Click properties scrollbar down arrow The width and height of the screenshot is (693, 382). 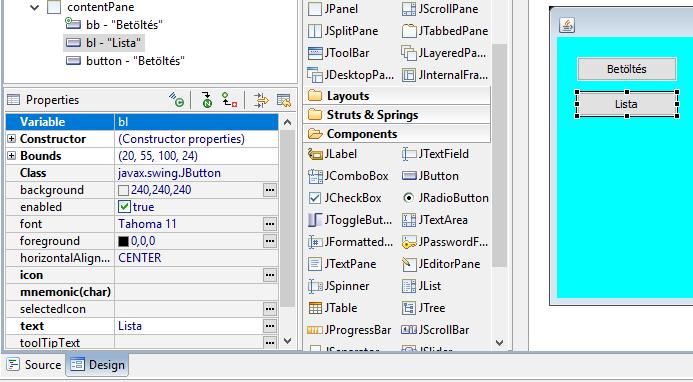pos(287,340)
